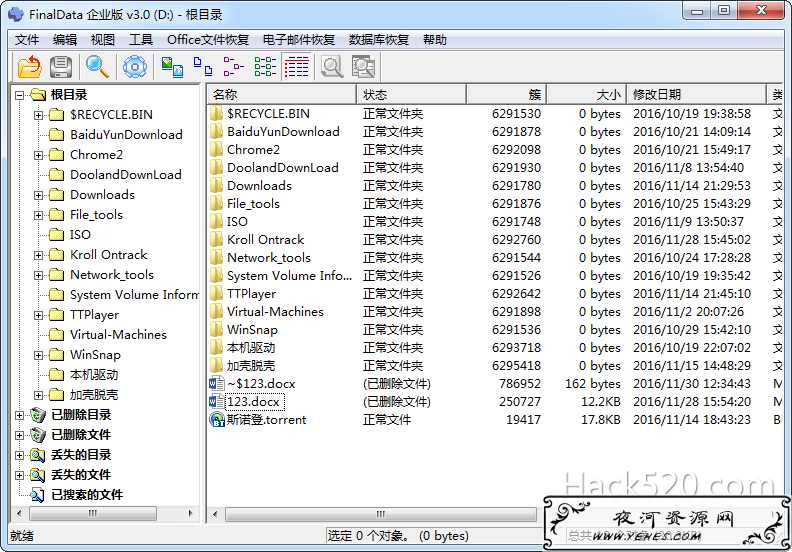This screenshot has width=792, height=552.
Task: Click the file list scroll left arrow
Action: (x=215, y=514)
